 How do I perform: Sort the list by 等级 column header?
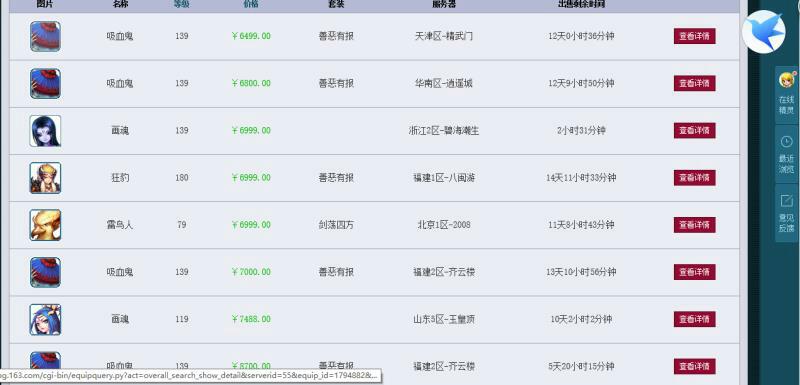[182, 4]
